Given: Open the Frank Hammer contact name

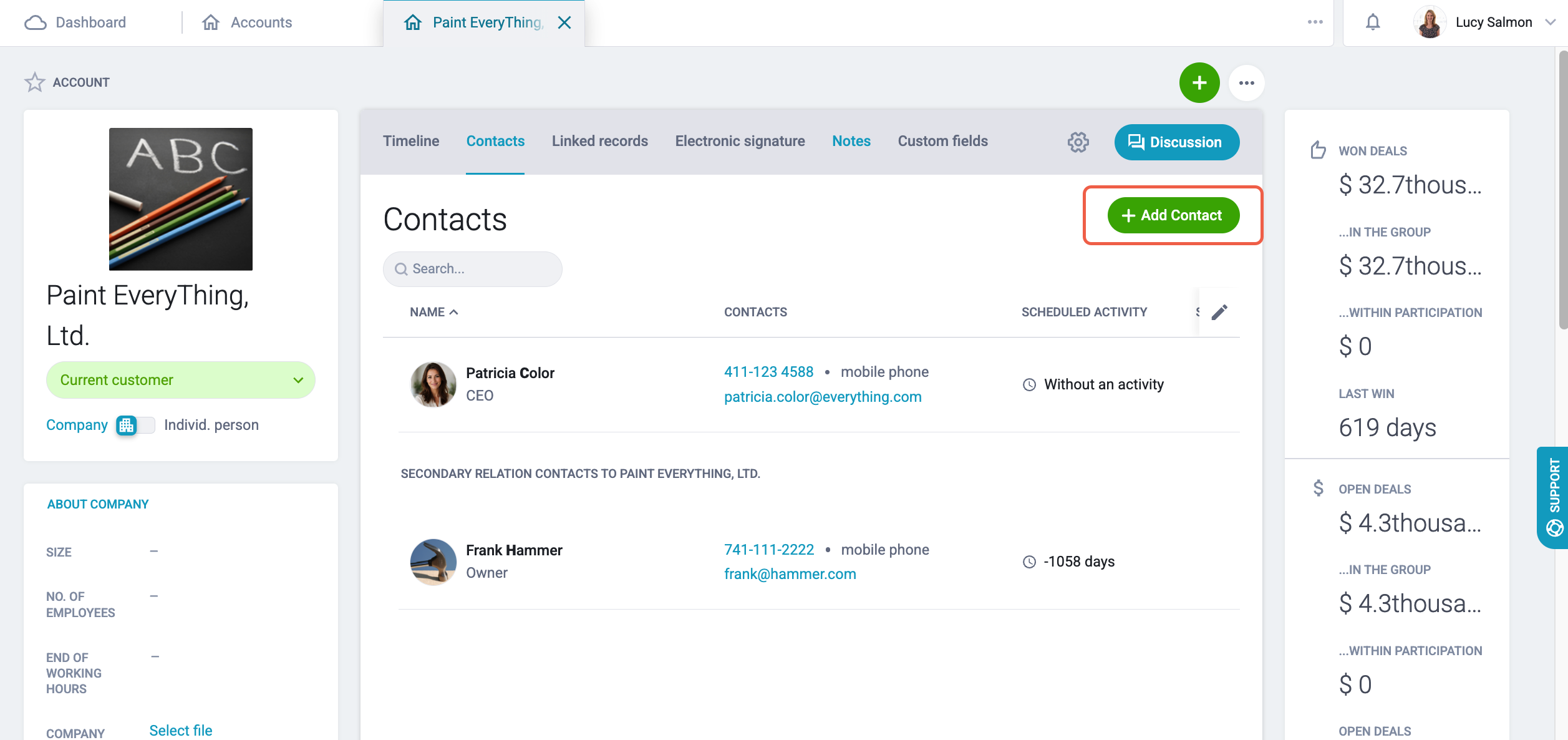Looking at the screenshot, I should coord(514,550).
